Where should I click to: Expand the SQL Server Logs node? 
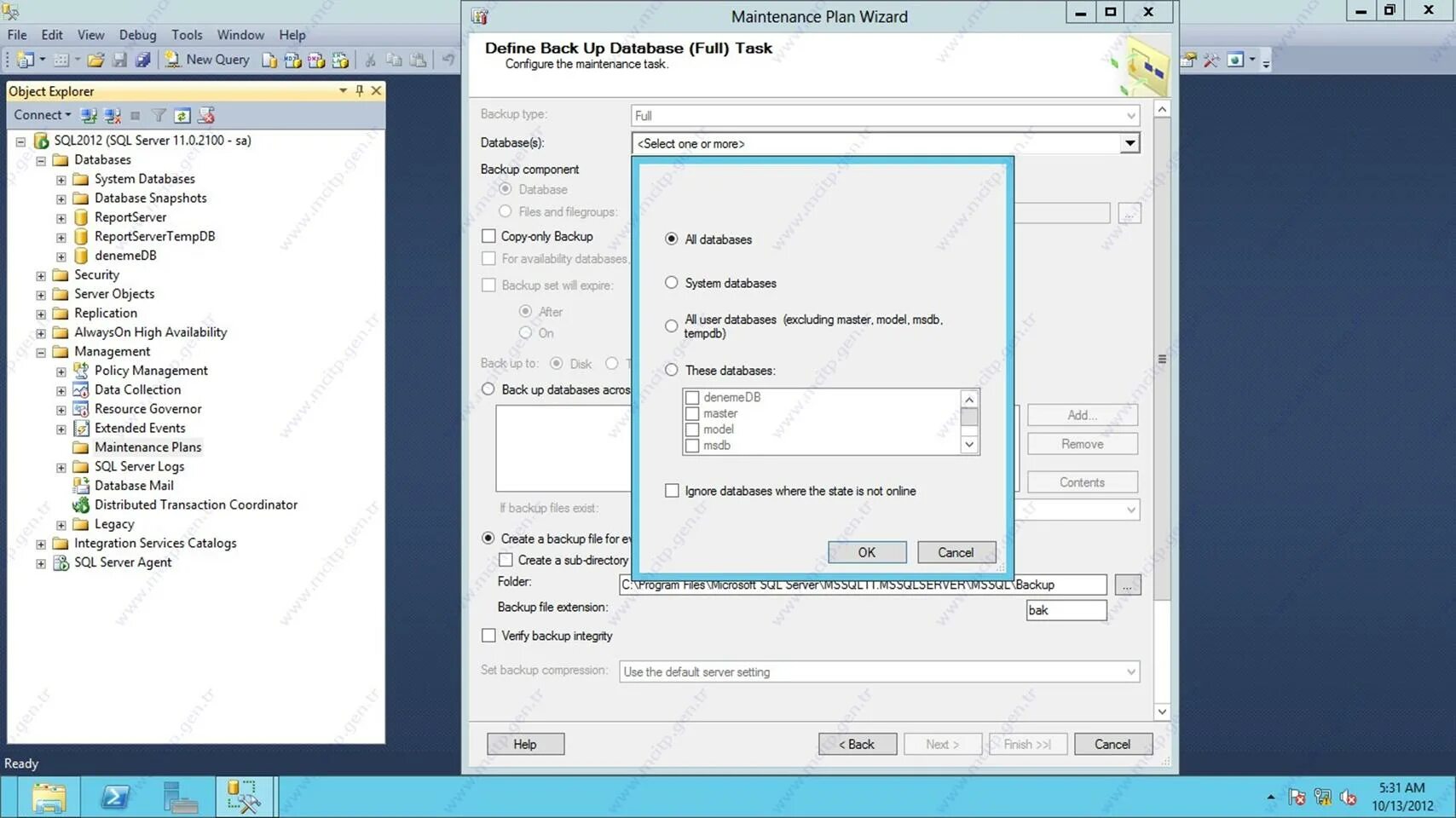(x=61, y=467)
